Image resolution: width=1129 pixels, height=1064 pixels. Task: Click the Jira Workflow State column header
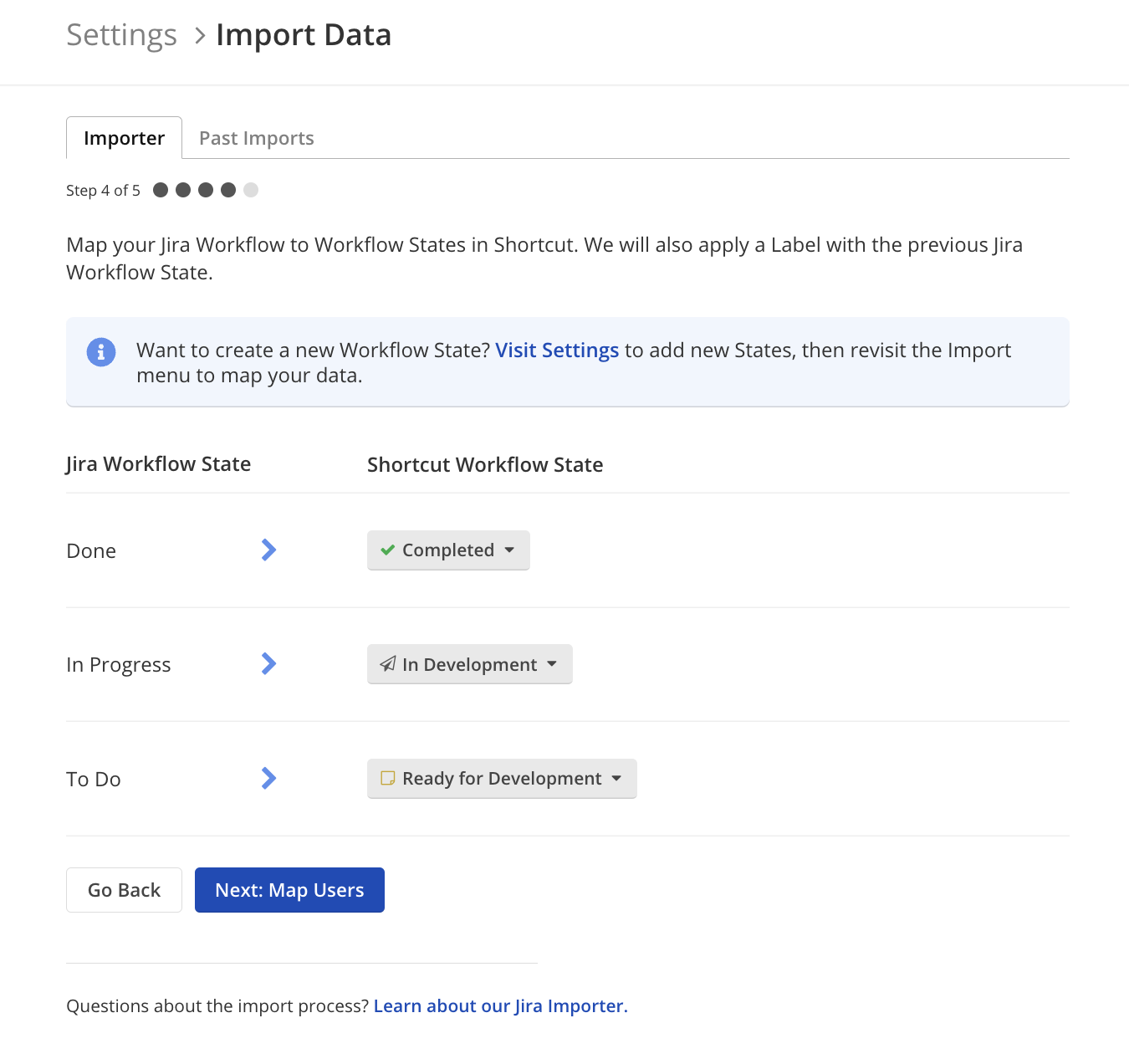coord(158,464)
